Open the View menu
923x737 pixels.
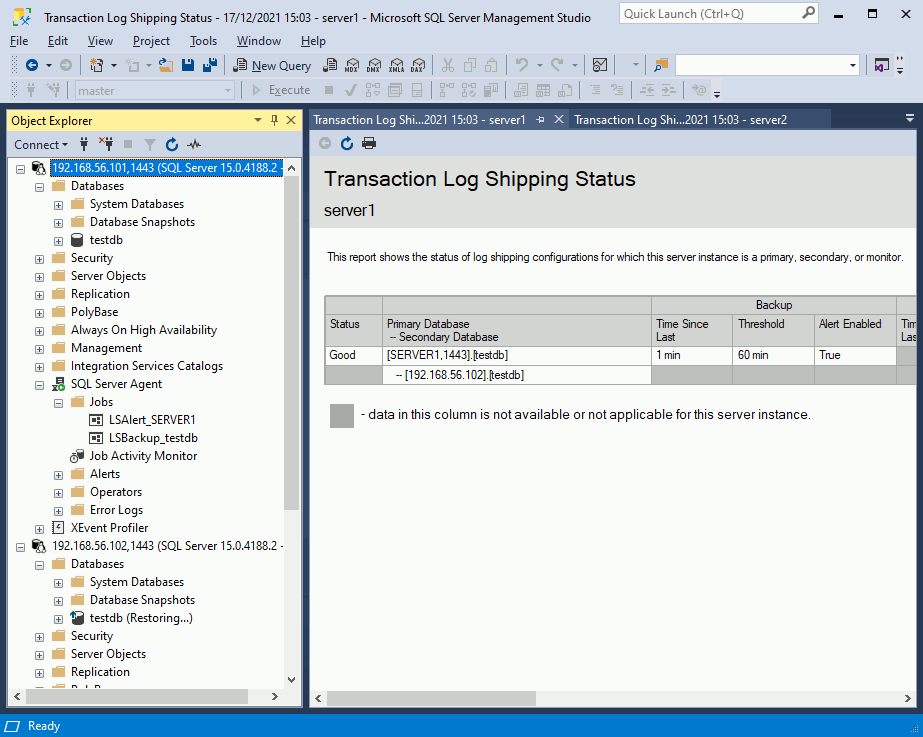[x=100, y=41]
